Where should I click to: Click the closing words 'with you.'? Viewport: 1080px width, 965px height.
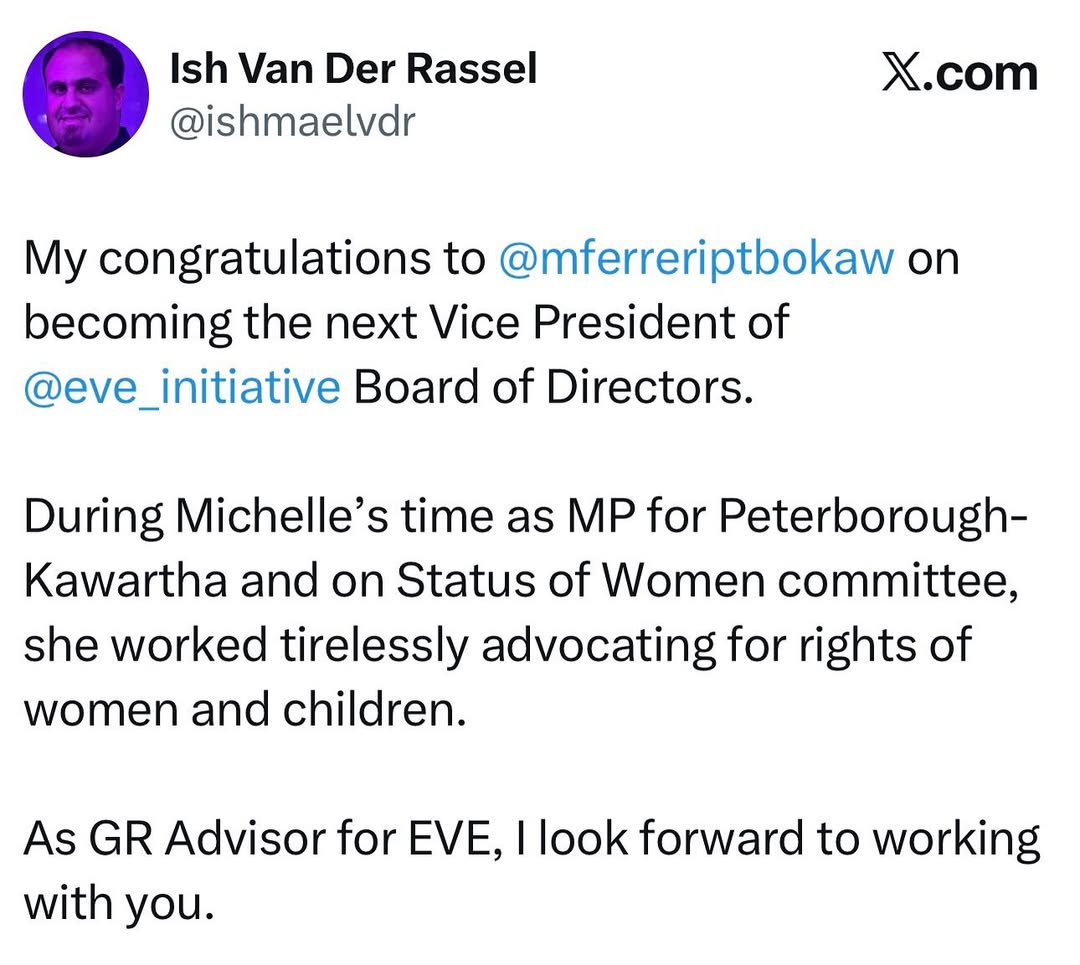(x=118, y=903)
